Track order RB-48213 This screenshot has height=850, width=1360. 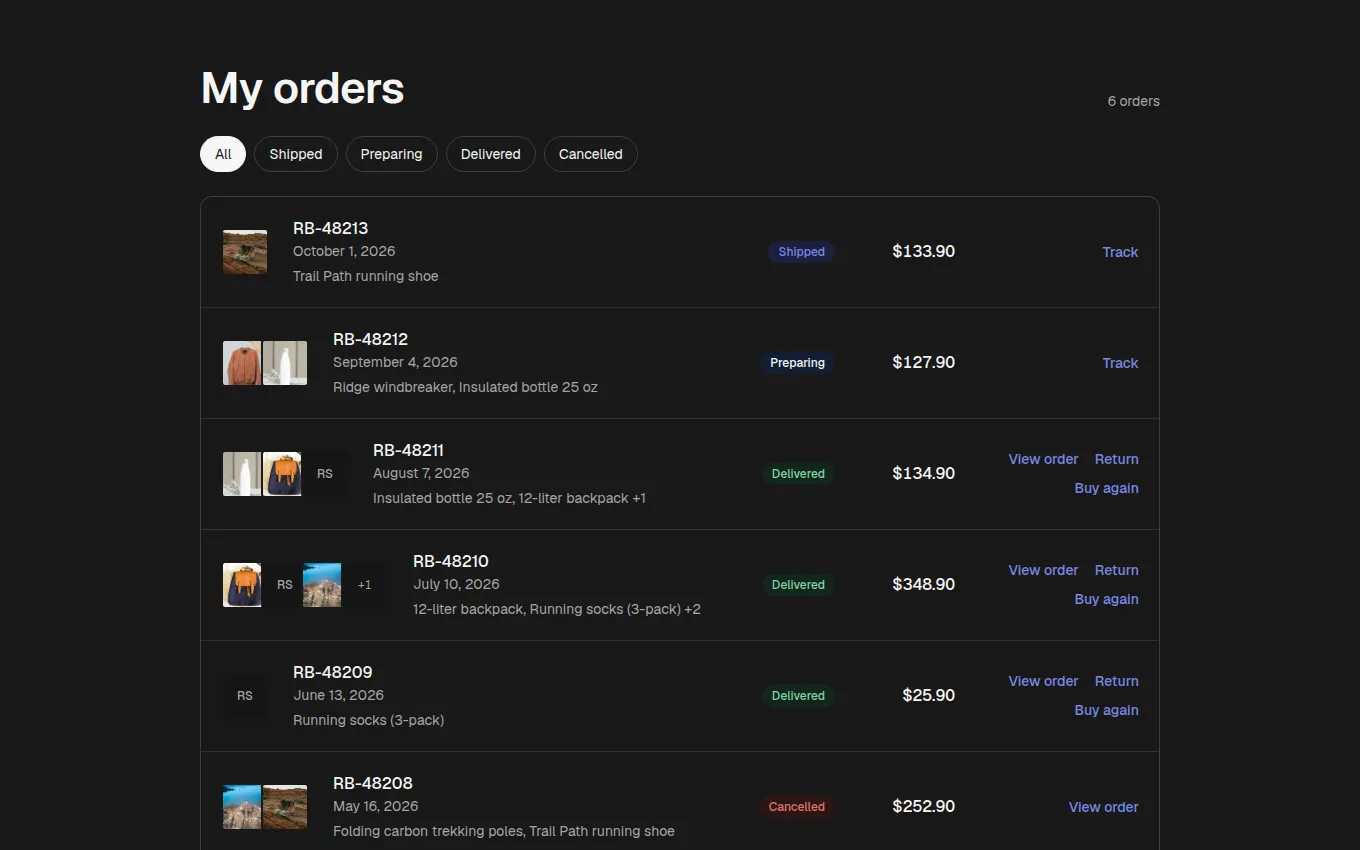pos(1120,252)
